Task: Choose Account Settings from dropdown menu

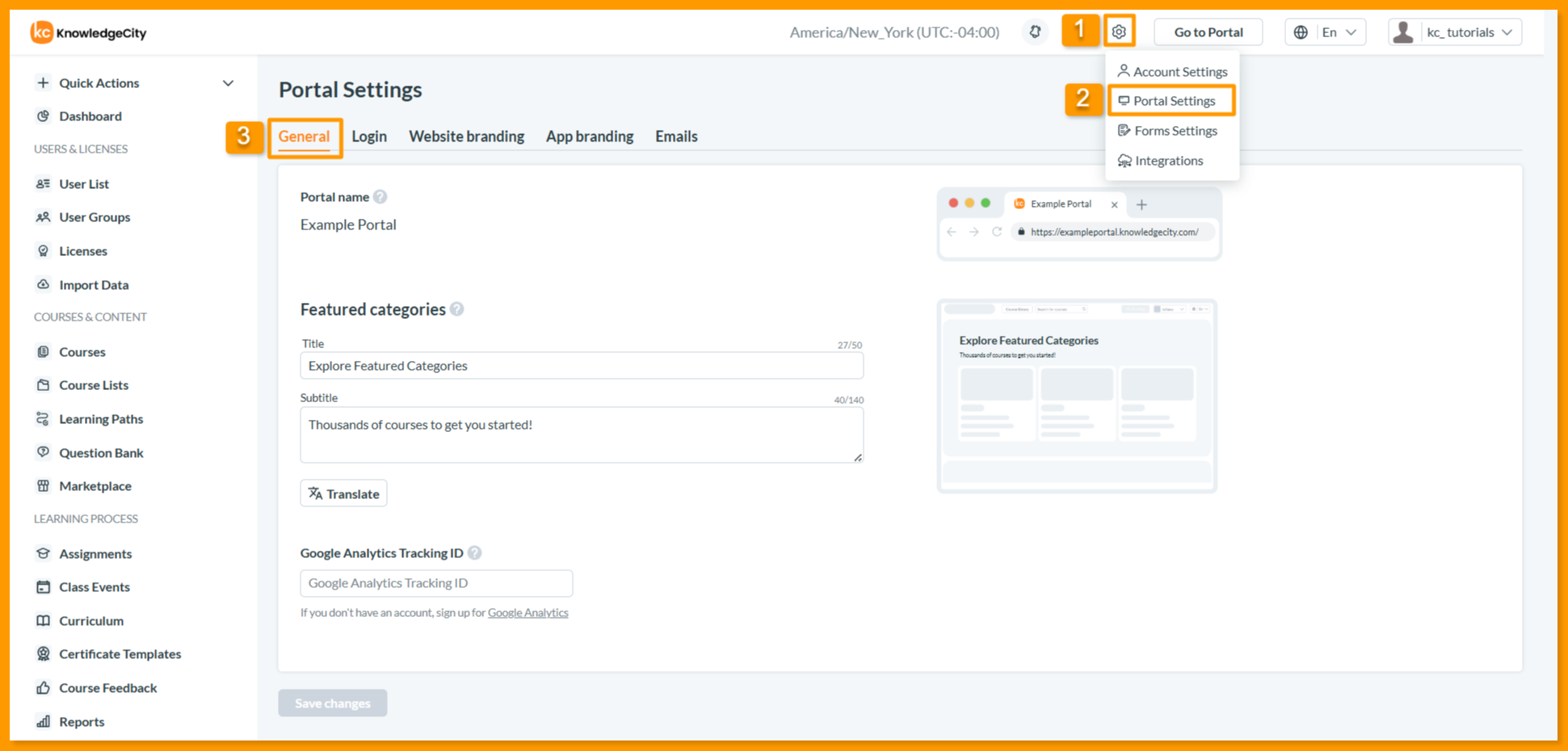Action: tap(1172, 71)
